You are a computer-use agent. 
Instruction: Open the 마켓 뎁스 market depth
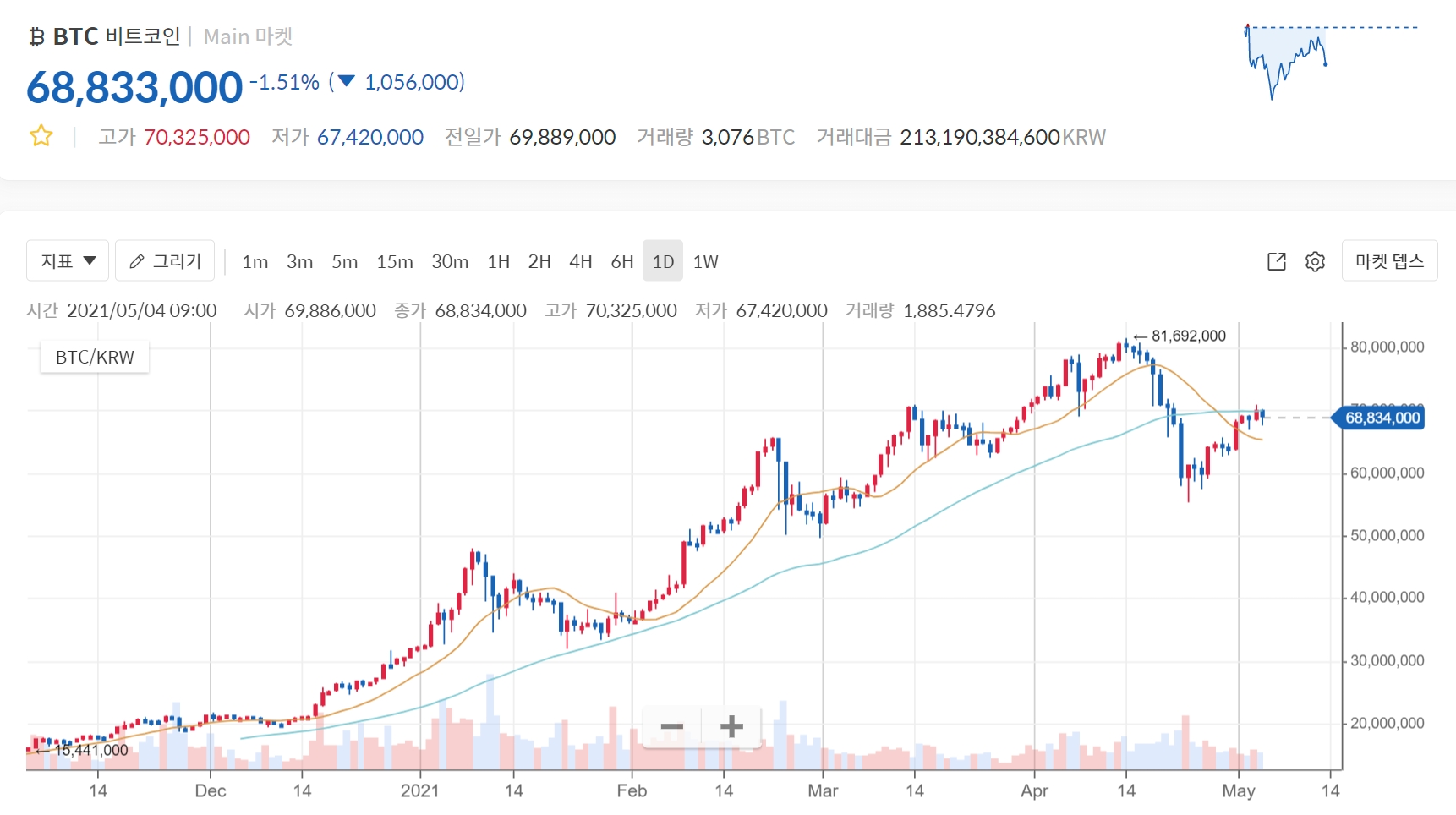pyautogui.click(x=1389, y=260)
